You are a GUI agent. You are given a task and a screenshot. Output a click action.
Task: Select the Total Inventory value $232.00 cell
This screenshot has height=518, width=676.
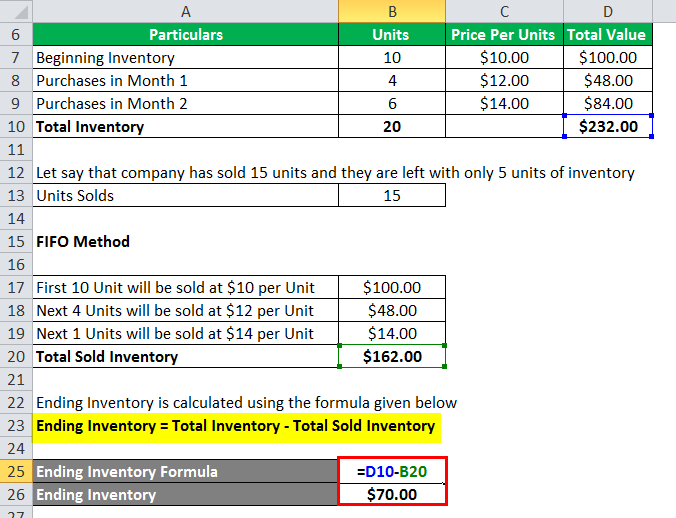(x=606, y=127)
